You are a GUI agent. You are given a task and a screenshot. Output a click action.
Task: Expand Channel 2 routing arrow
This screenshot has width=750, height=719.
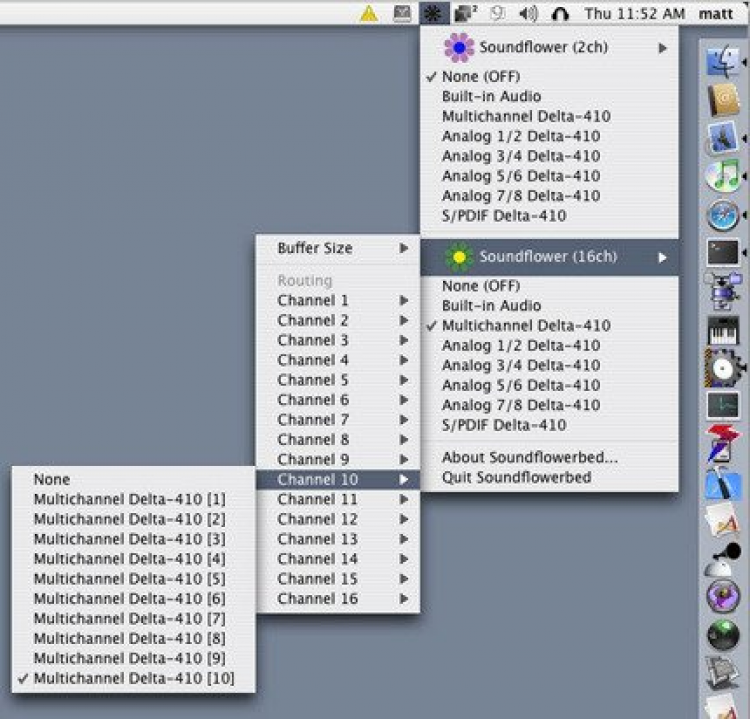click(x=404, y=321)
